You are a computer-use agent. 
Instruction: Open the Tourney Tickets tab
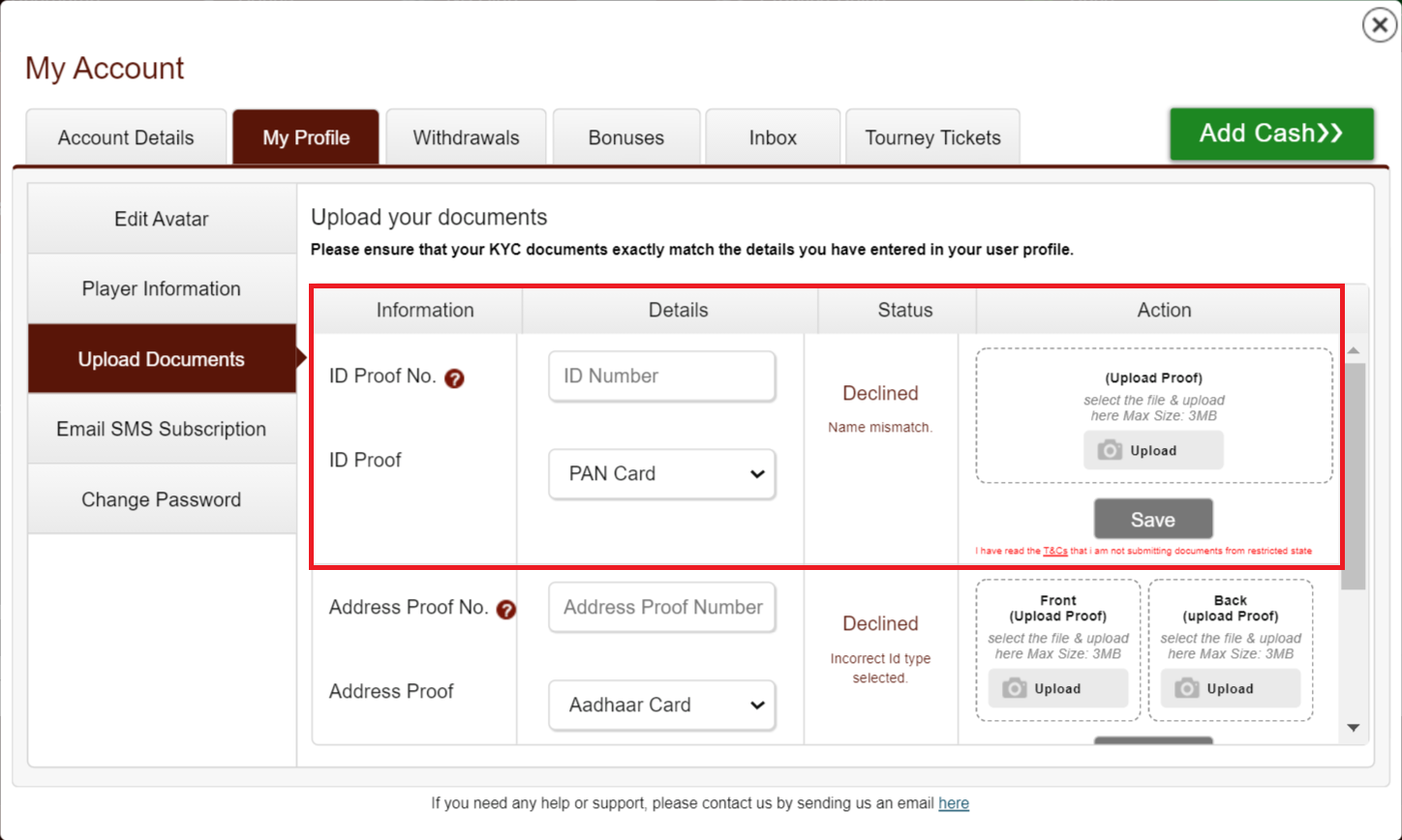[x=931, y=136]
